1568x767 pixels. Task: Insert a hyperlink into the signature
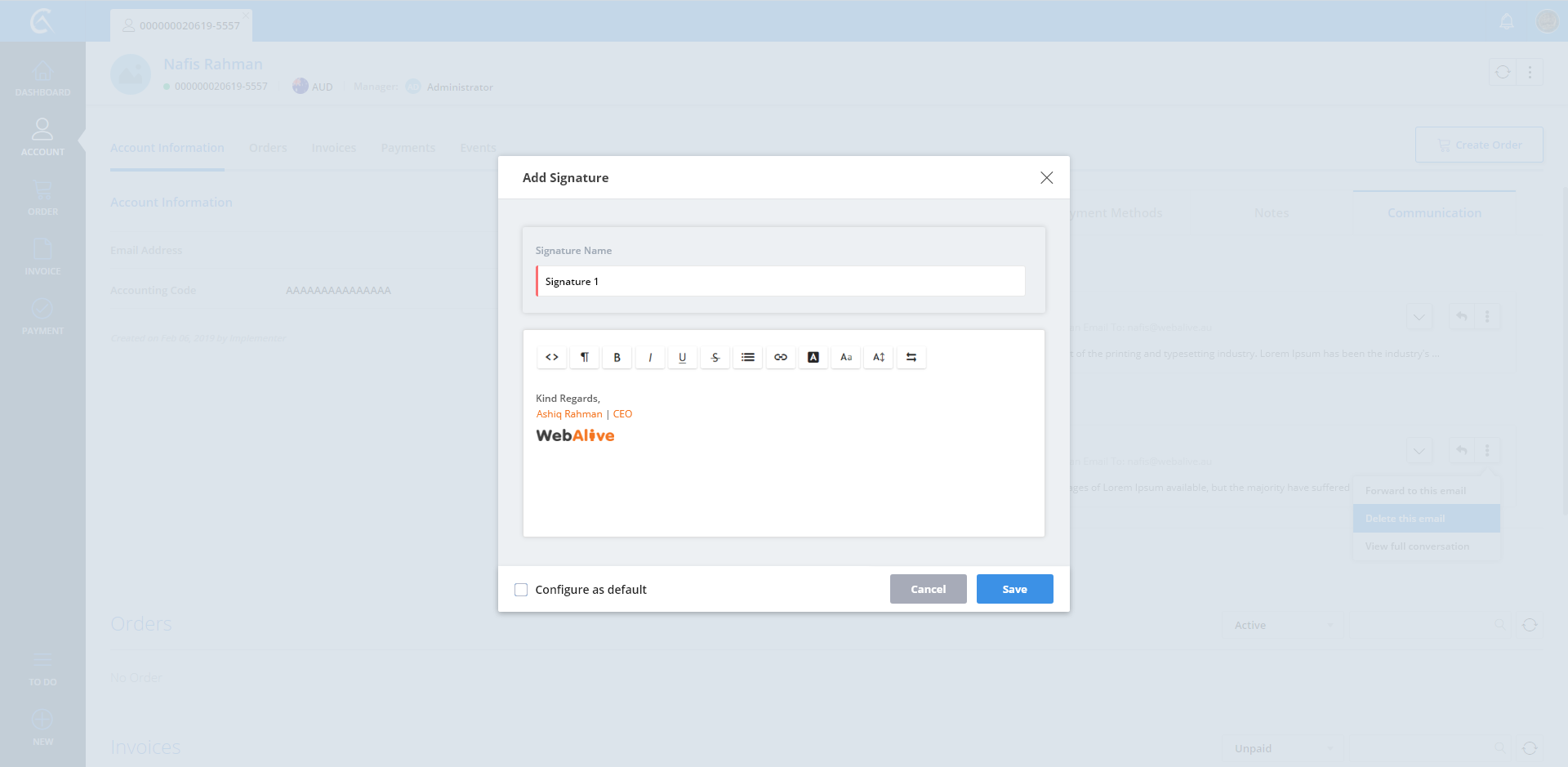(781, 357)
